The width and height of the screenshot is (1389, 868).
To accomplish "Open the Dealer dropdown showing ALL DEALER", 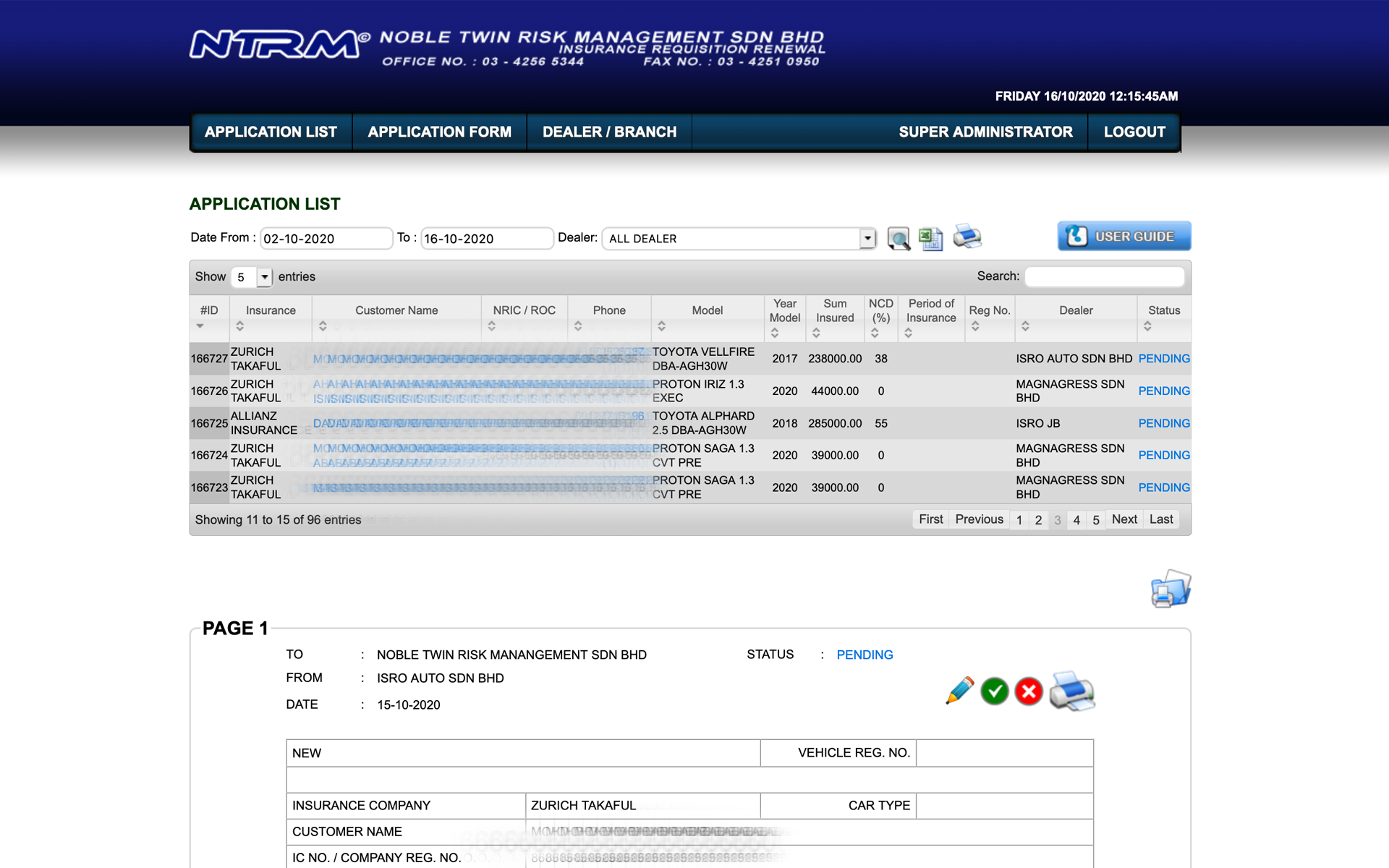I will pyautogui.click(x=739, y=239).
